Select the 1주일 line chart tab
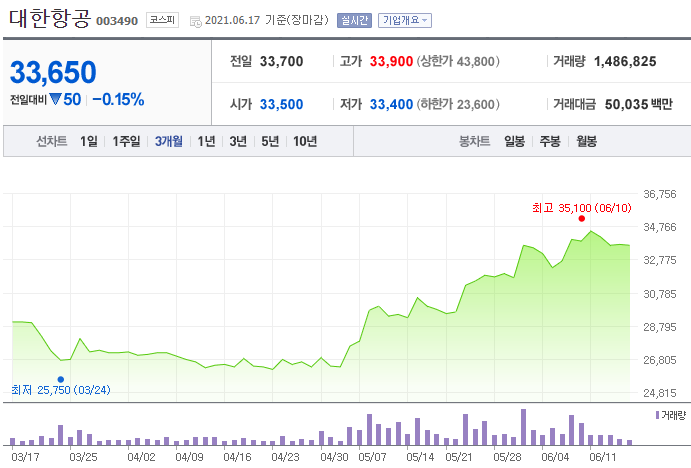The width and height of the screenshot is (691, 468). [x=126, y=141]
